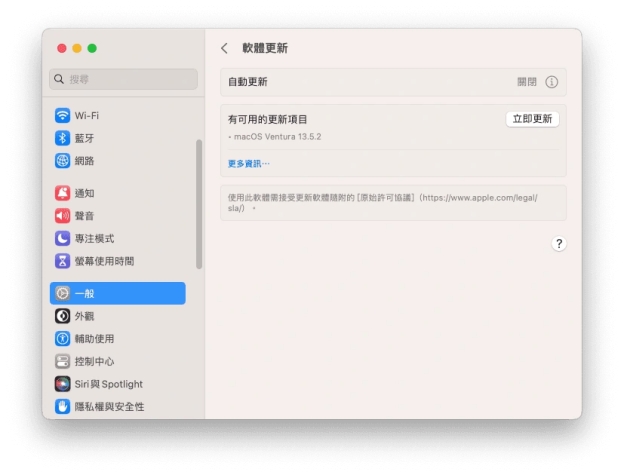The height and width of the screenshot is (476, 624).
Task: Click the Sound 聲音 speaker icon
Action: (62, 216)
